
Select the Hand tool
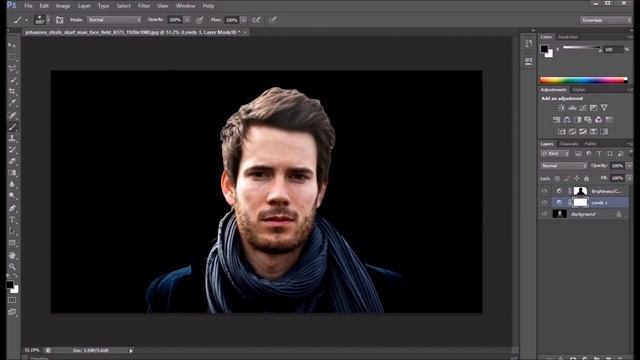point(12,255)
